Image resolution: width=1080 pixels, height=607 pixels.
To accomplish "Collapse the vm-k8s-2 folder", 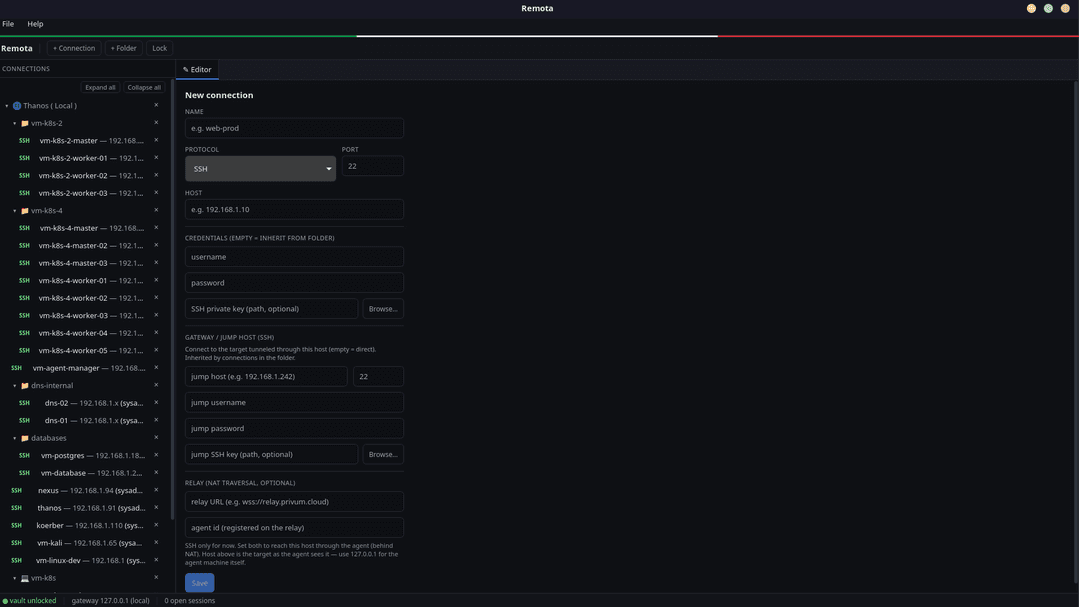I will (14, 123).
